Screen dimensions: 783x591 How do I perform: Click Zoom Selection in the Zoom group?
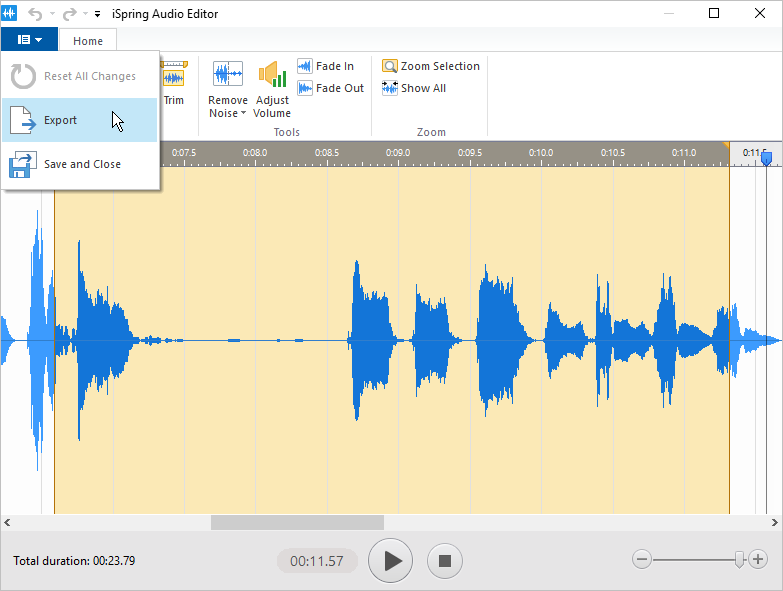pyautogui.click(x=431, y=66)
